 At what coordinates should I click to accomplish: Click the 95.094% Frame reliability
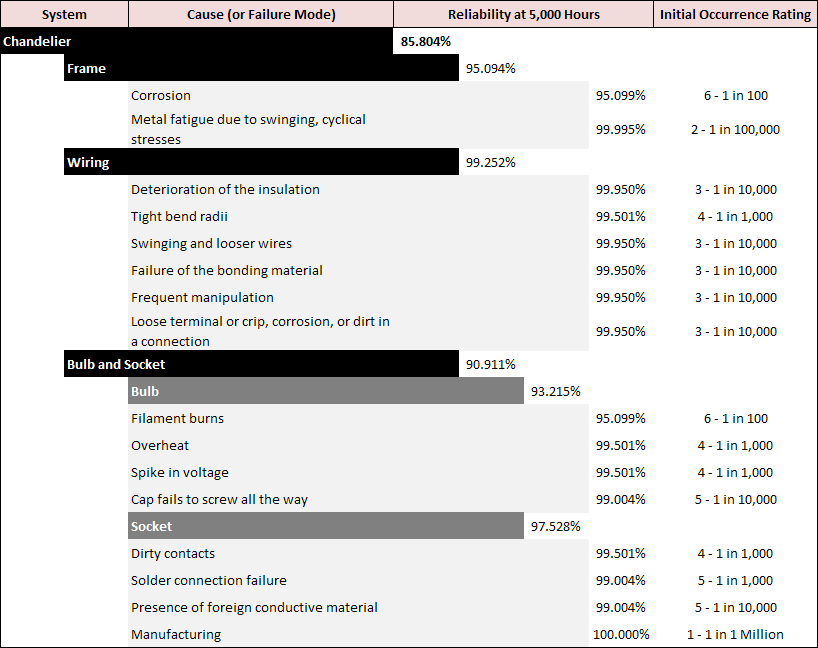[x=490, y=69]
